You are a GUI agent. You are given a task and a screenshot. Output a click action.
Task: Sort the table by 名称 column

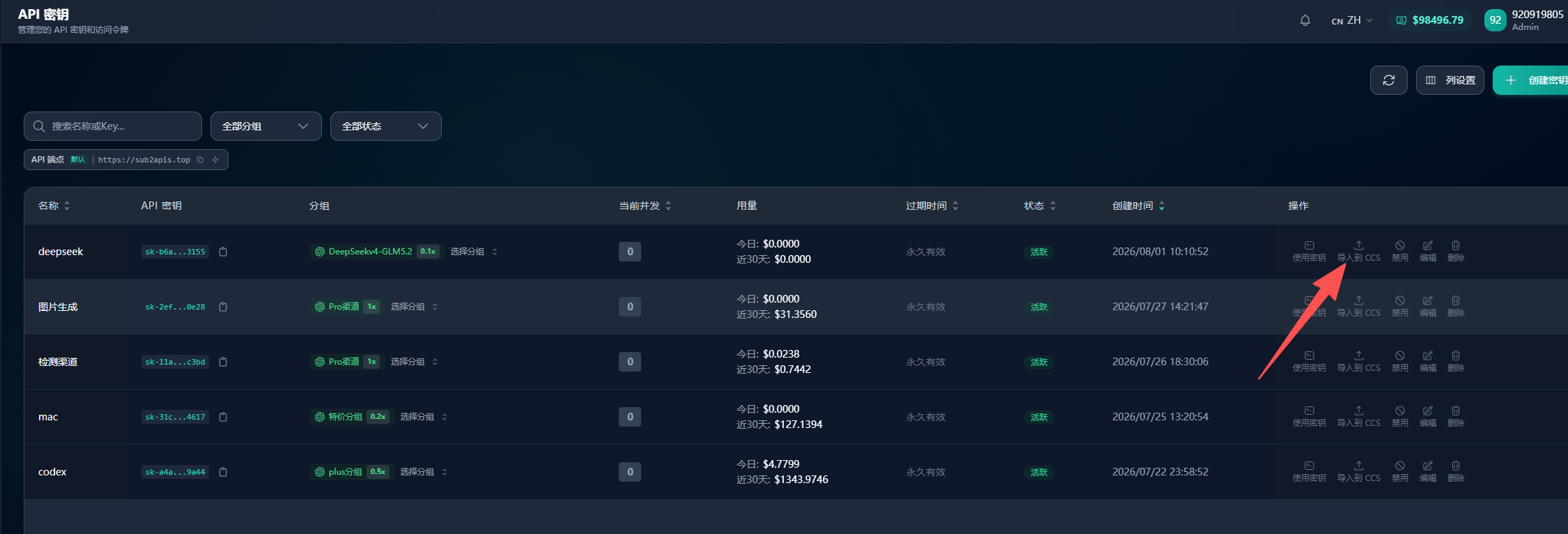click(54, 206)
